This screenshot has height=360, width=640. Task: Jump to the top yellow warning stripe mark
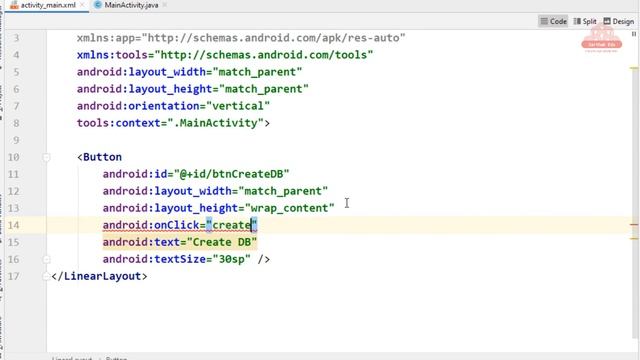click(x=634, y=68)
